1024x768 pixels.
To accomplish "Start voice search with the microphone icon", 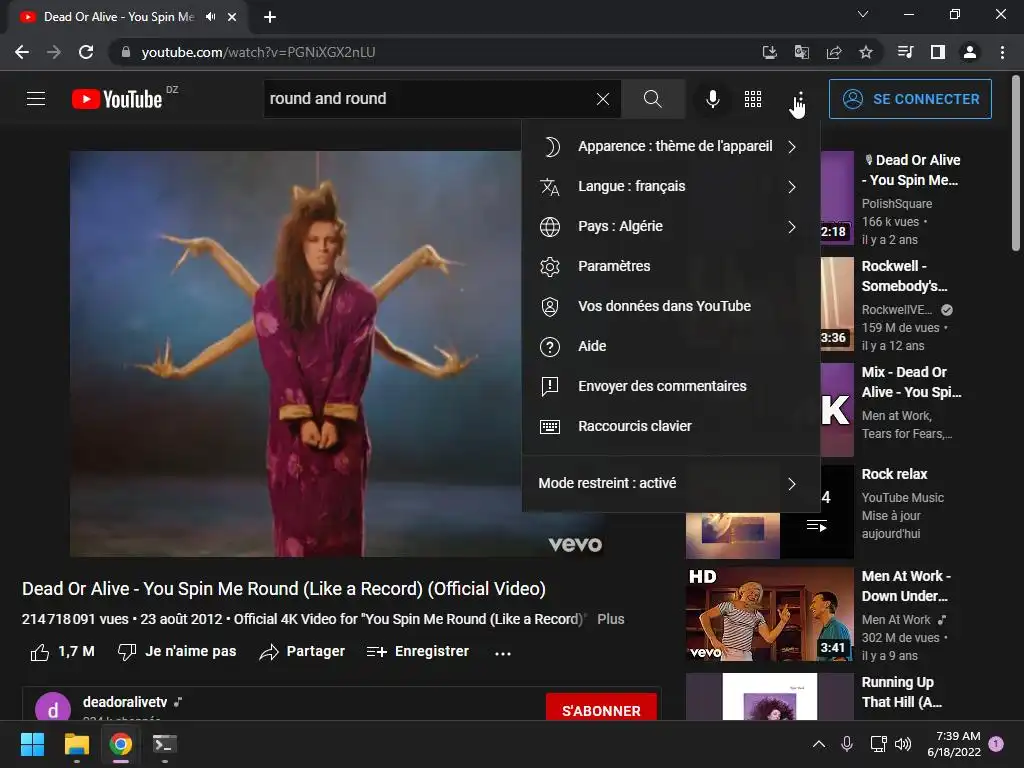I will pos(712,99).
